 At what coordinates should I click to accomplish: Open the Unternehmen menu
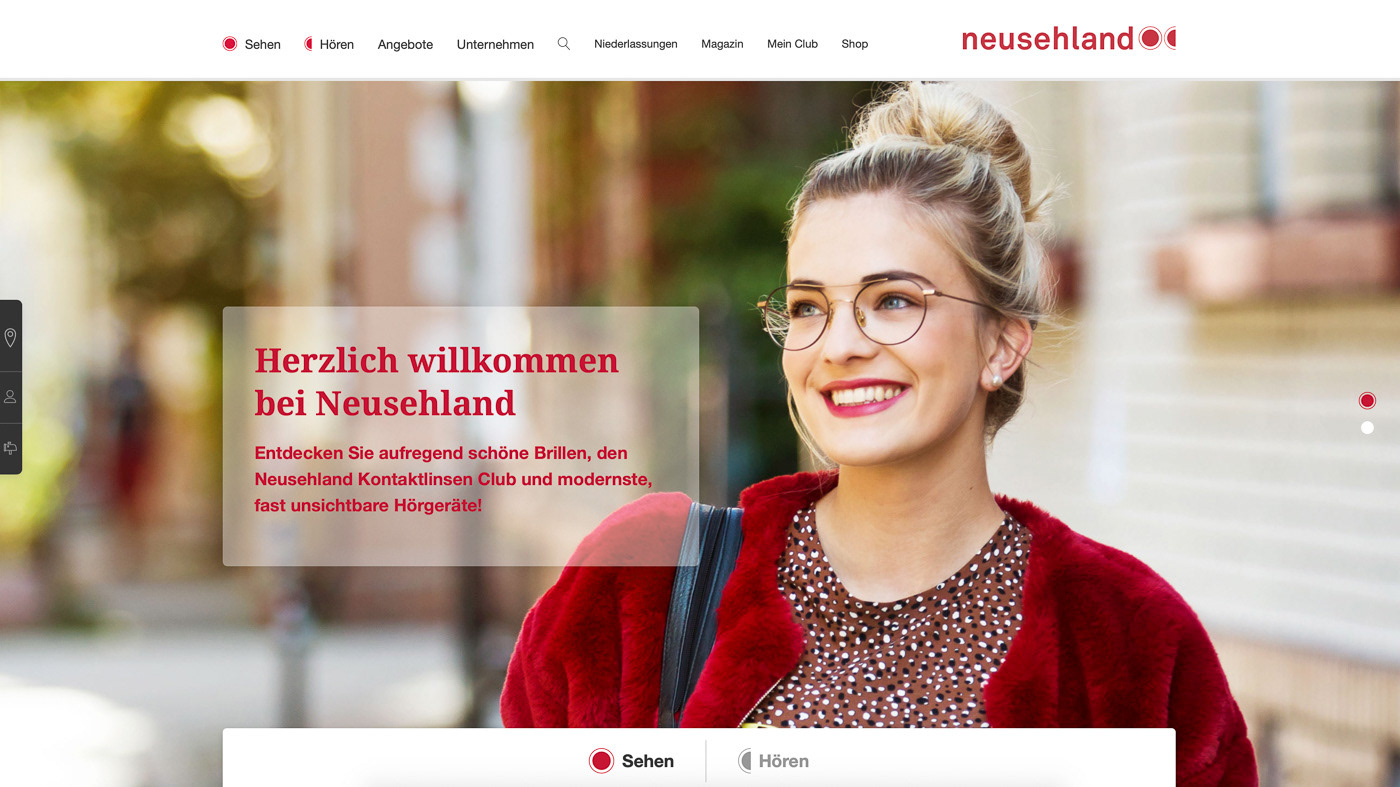(495, 44)
